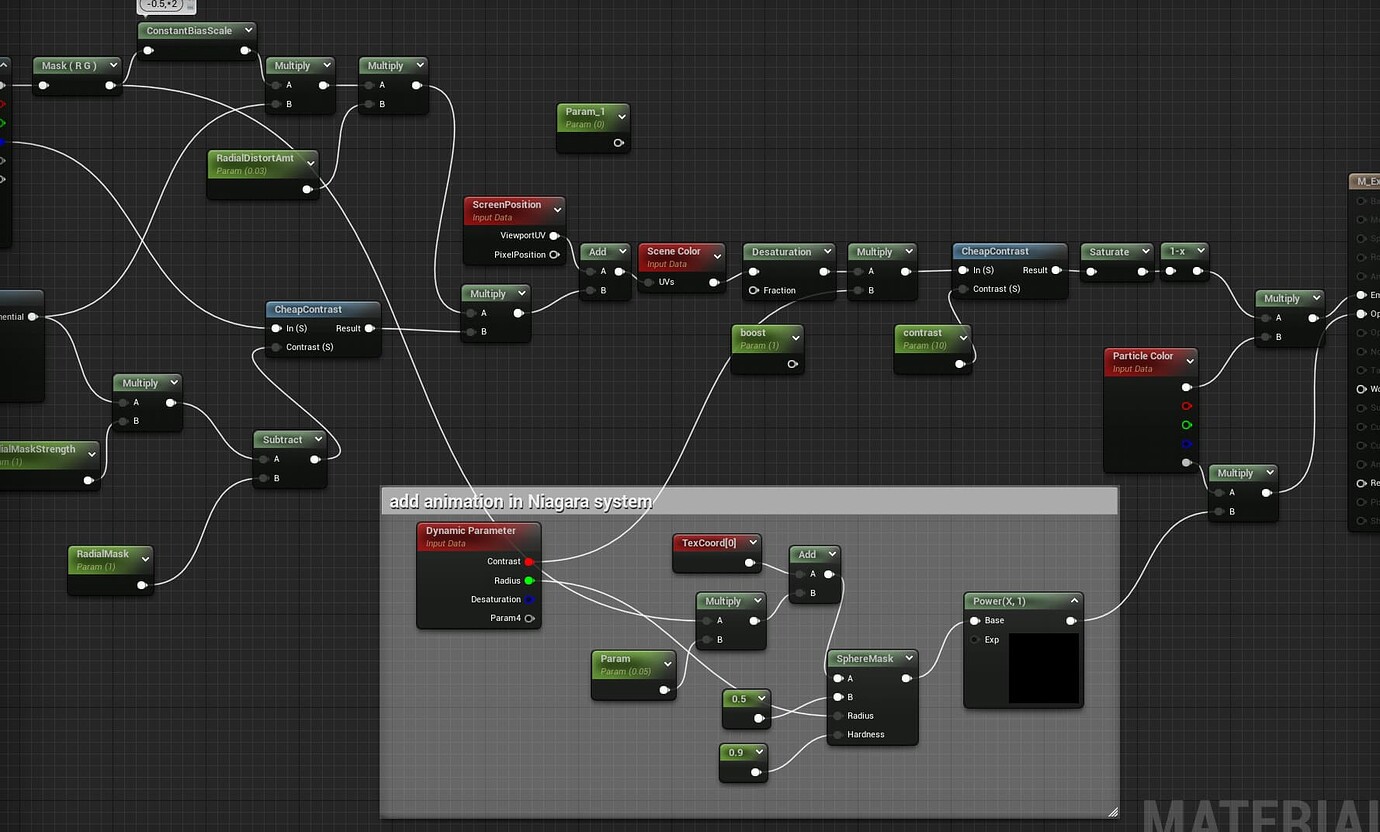Screen dimensions: 1380x832
Task: Click the blue Desaturation pin on Dynamic Parameter
Action: pyautogui.click(x=529, y=600)
